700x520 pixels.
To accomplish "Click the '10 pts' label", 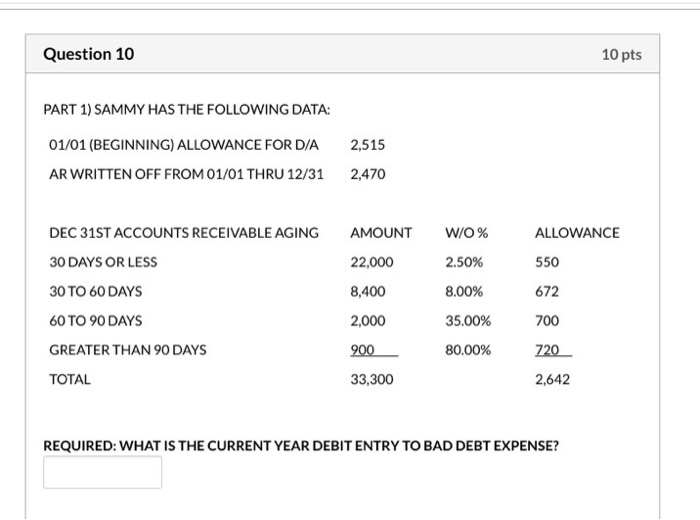I will [x=621, y=54].
